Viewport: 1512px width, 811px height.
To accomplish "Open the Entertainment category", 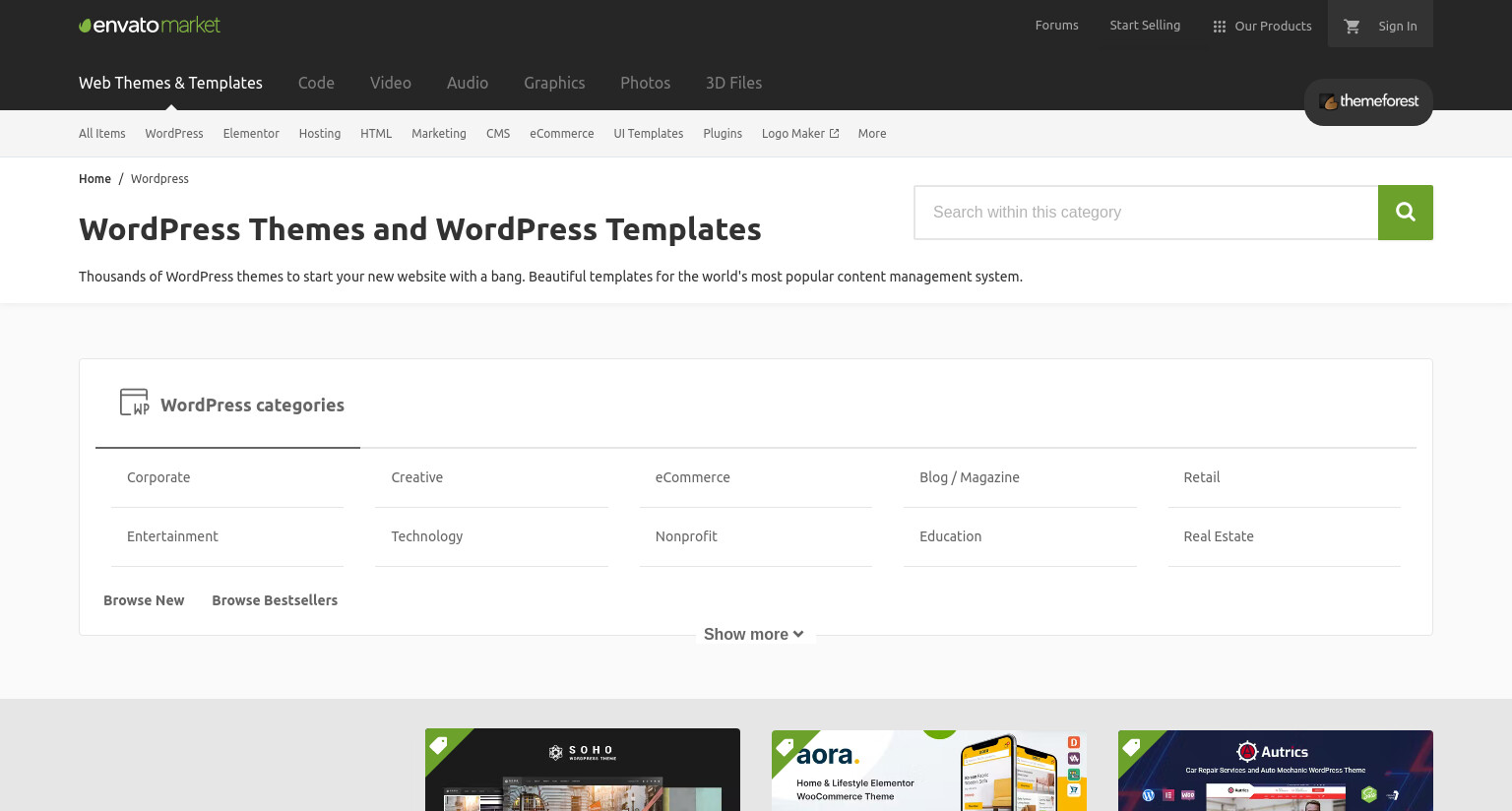I will tap(172, 536).
